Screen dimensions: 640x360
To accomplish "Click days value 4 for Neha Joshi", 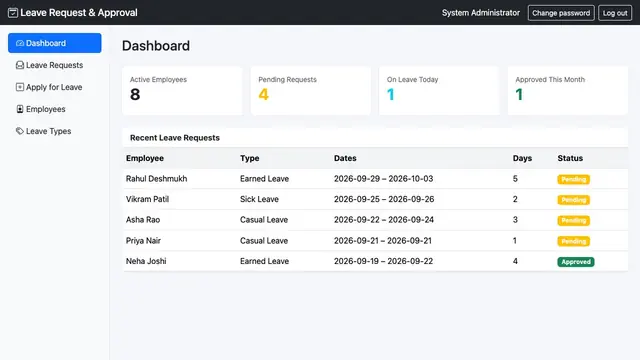I will 515,261.
